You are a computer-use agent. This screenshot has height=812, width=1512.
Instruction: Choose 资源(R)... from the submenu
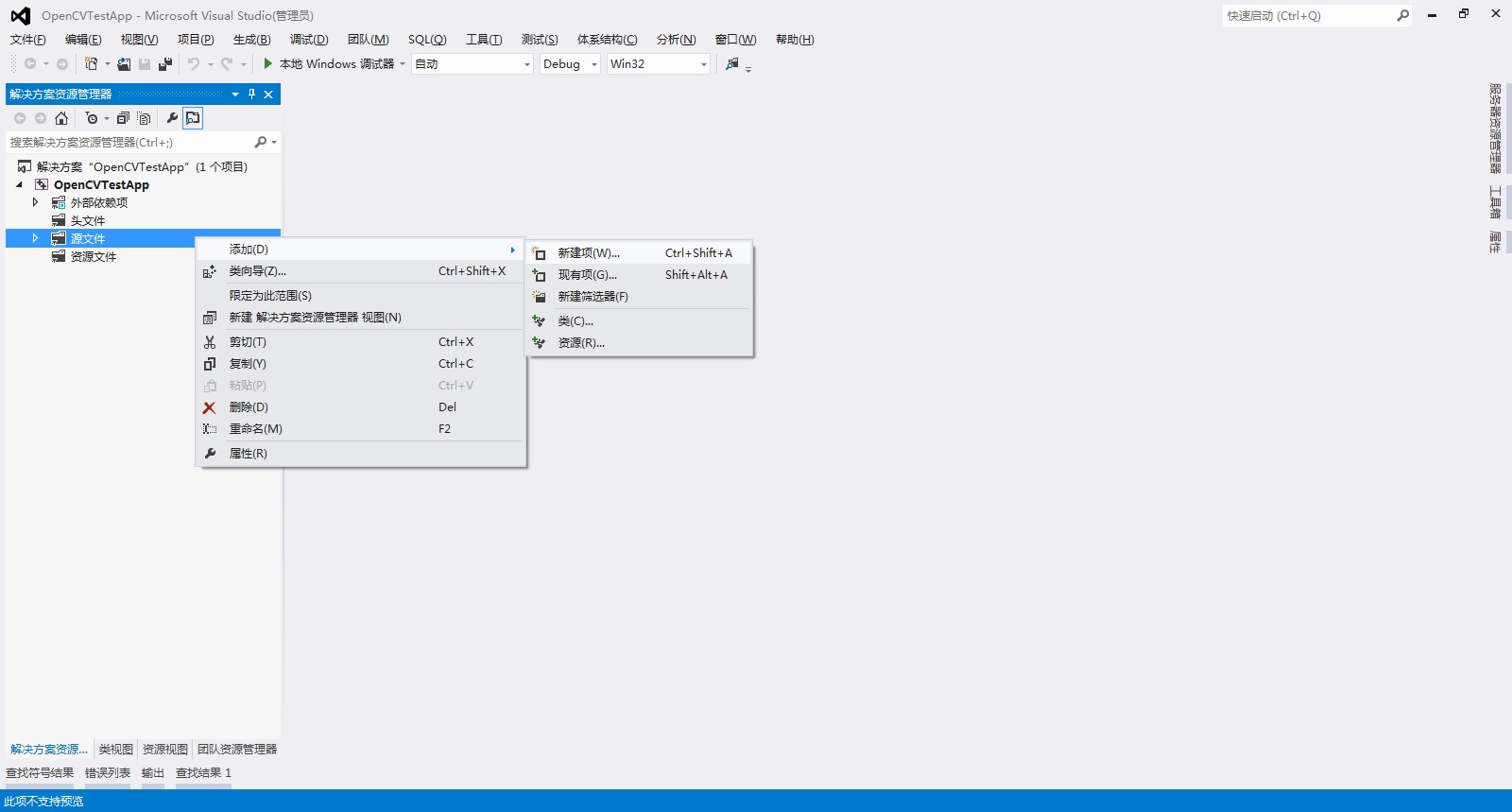639,343
